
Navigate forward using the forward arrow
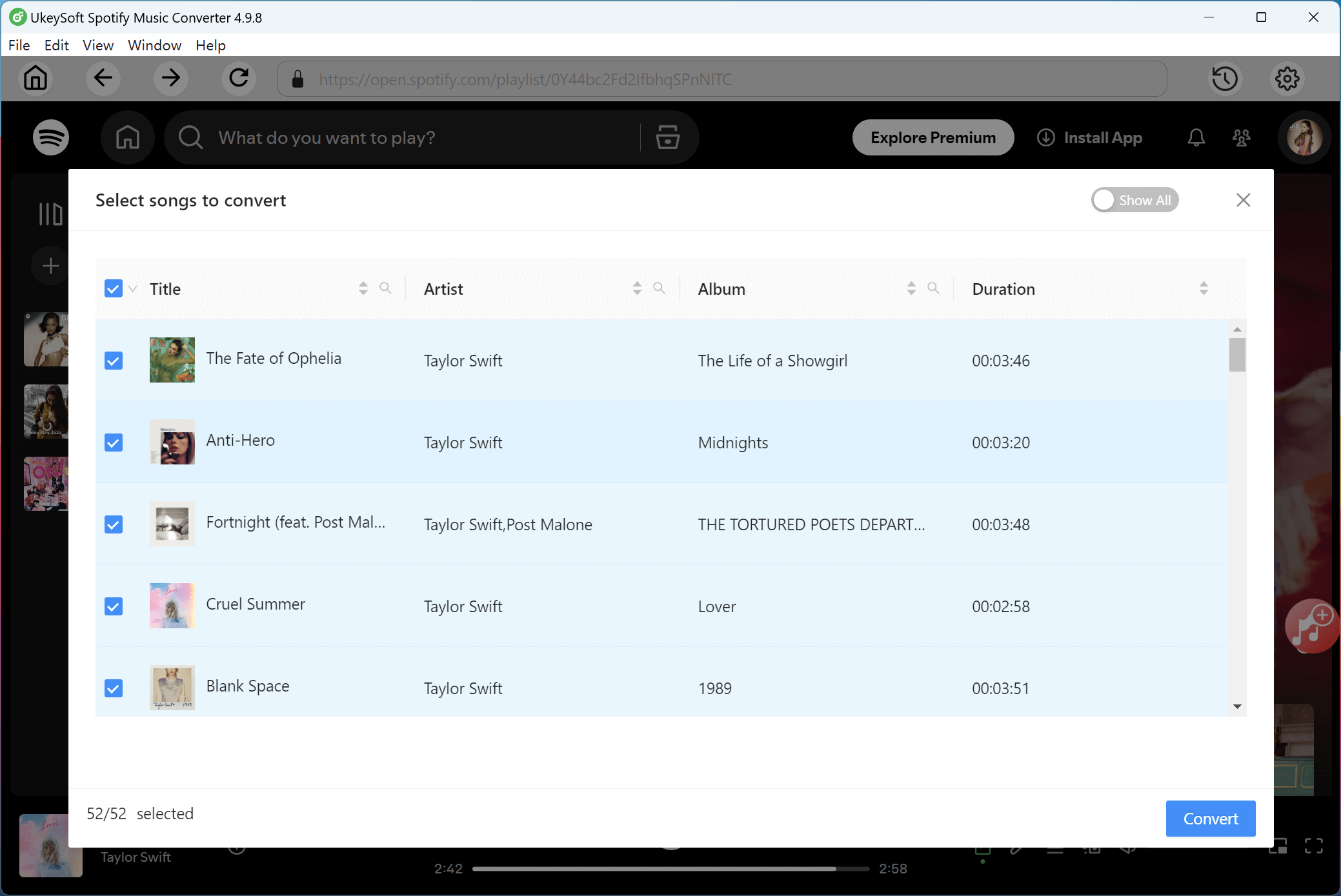[170, 78]
